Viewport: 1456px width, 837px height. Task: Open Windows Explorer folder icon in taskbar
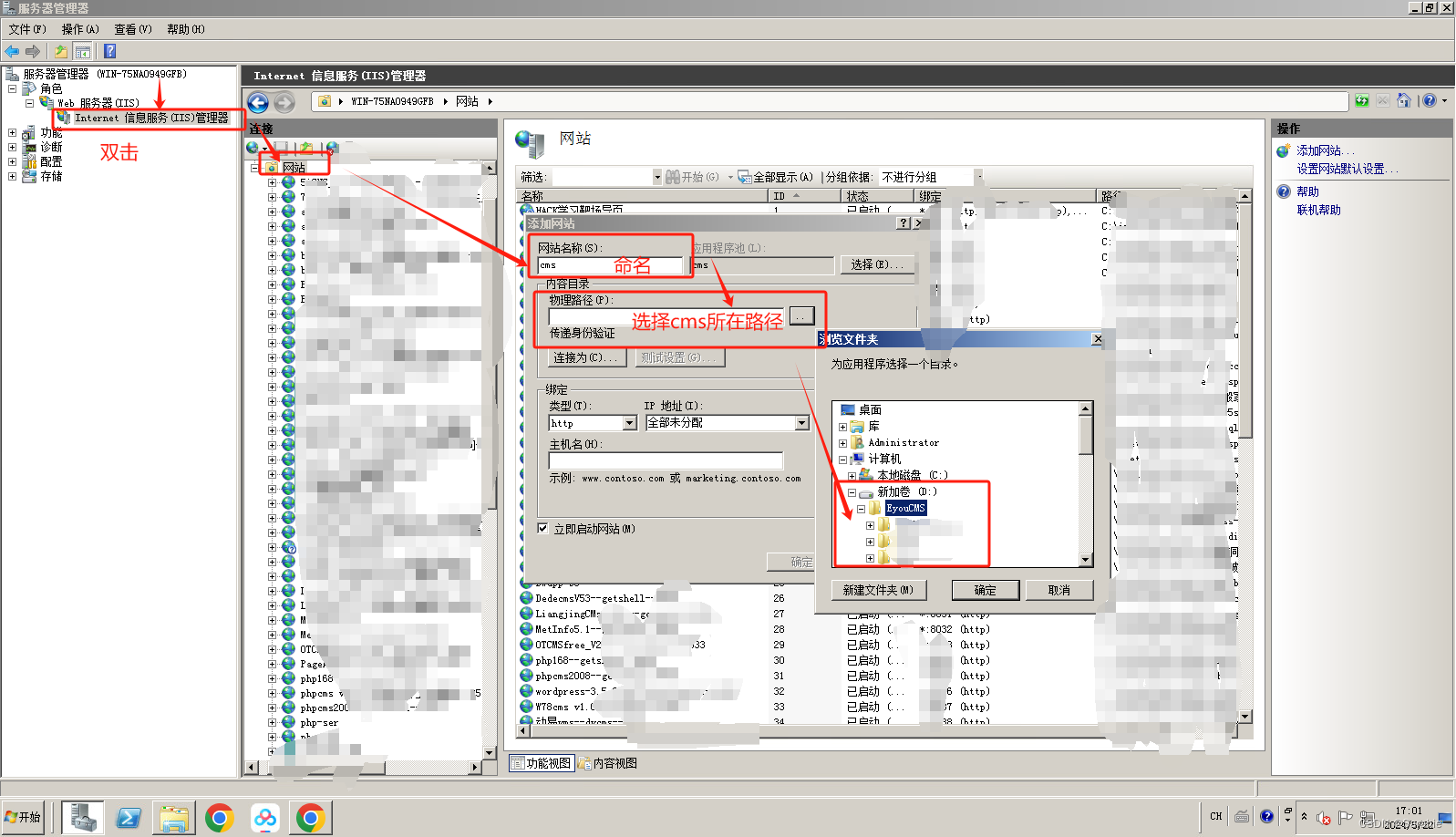pos(174,818)
